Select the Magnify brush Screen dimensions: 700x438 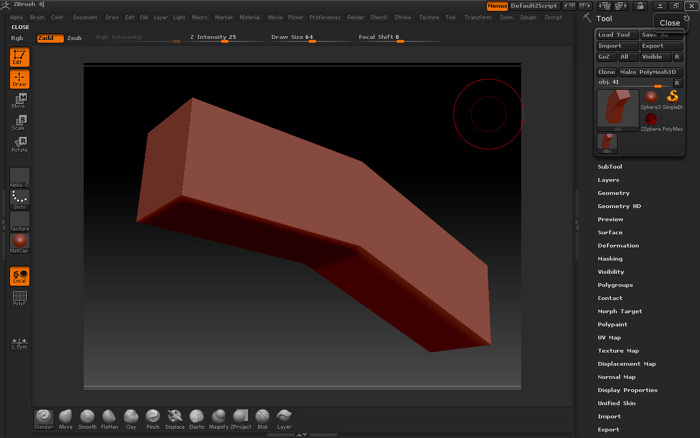coord(219,417)
